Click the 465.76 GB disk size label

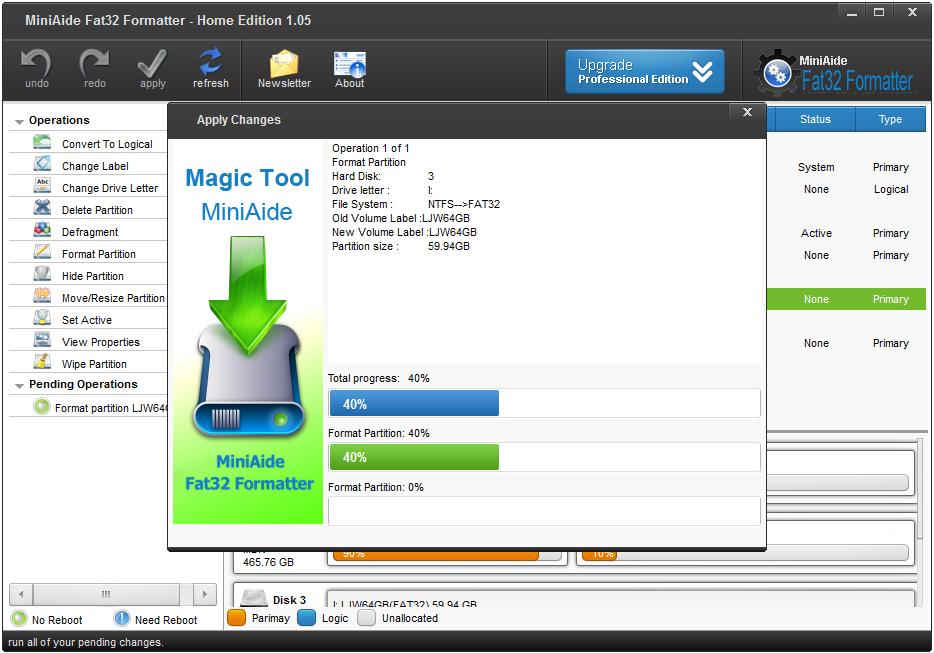tap(268, 562)
